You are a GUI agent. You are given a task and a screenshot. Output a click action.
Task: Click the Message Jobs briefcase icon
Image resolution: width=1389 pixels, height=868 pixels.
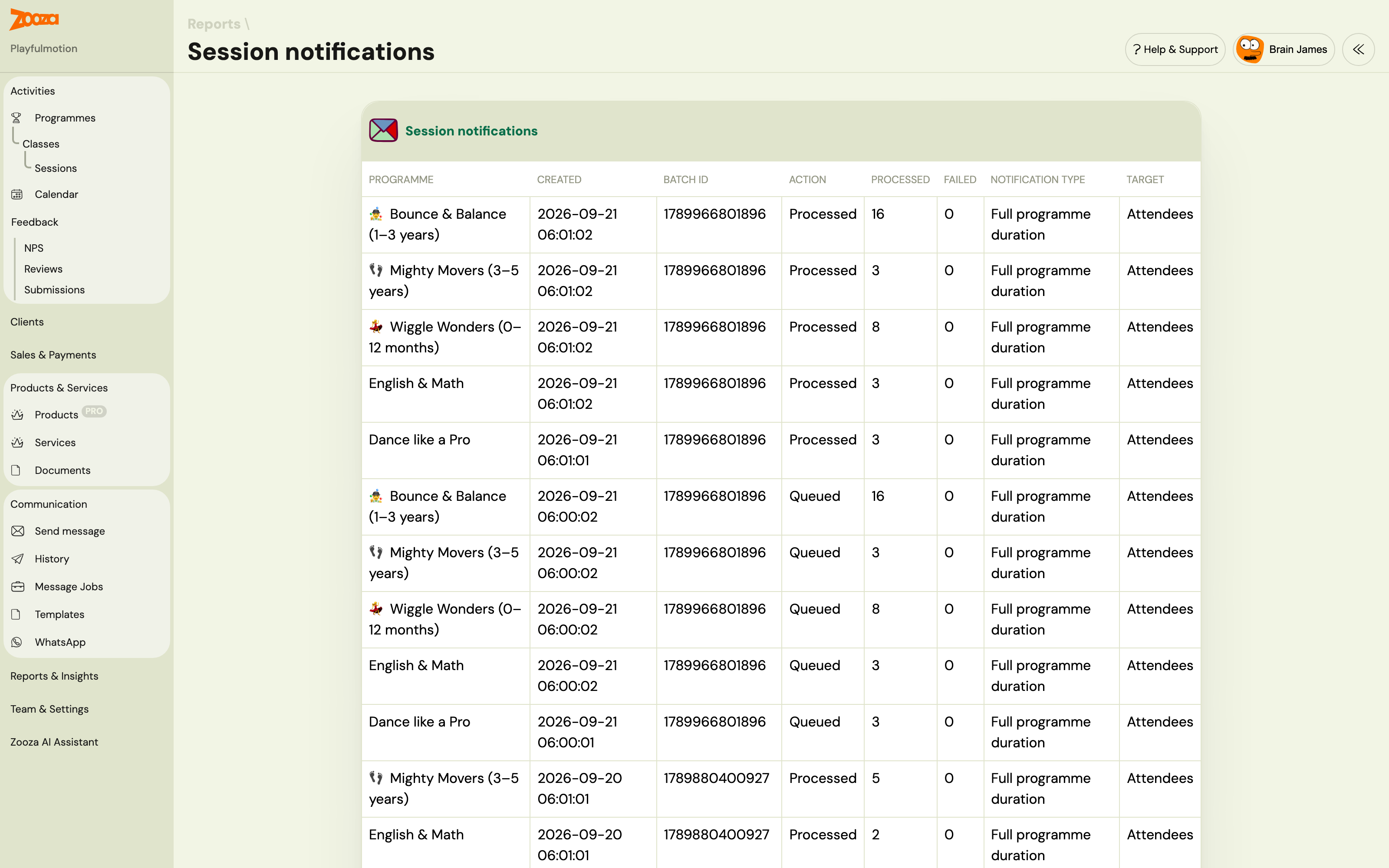point(18,586)
